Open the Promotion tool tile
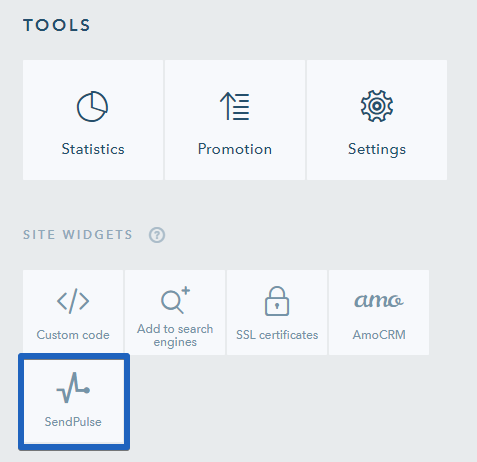The image size is (477, 462). (x=235, y=120)
